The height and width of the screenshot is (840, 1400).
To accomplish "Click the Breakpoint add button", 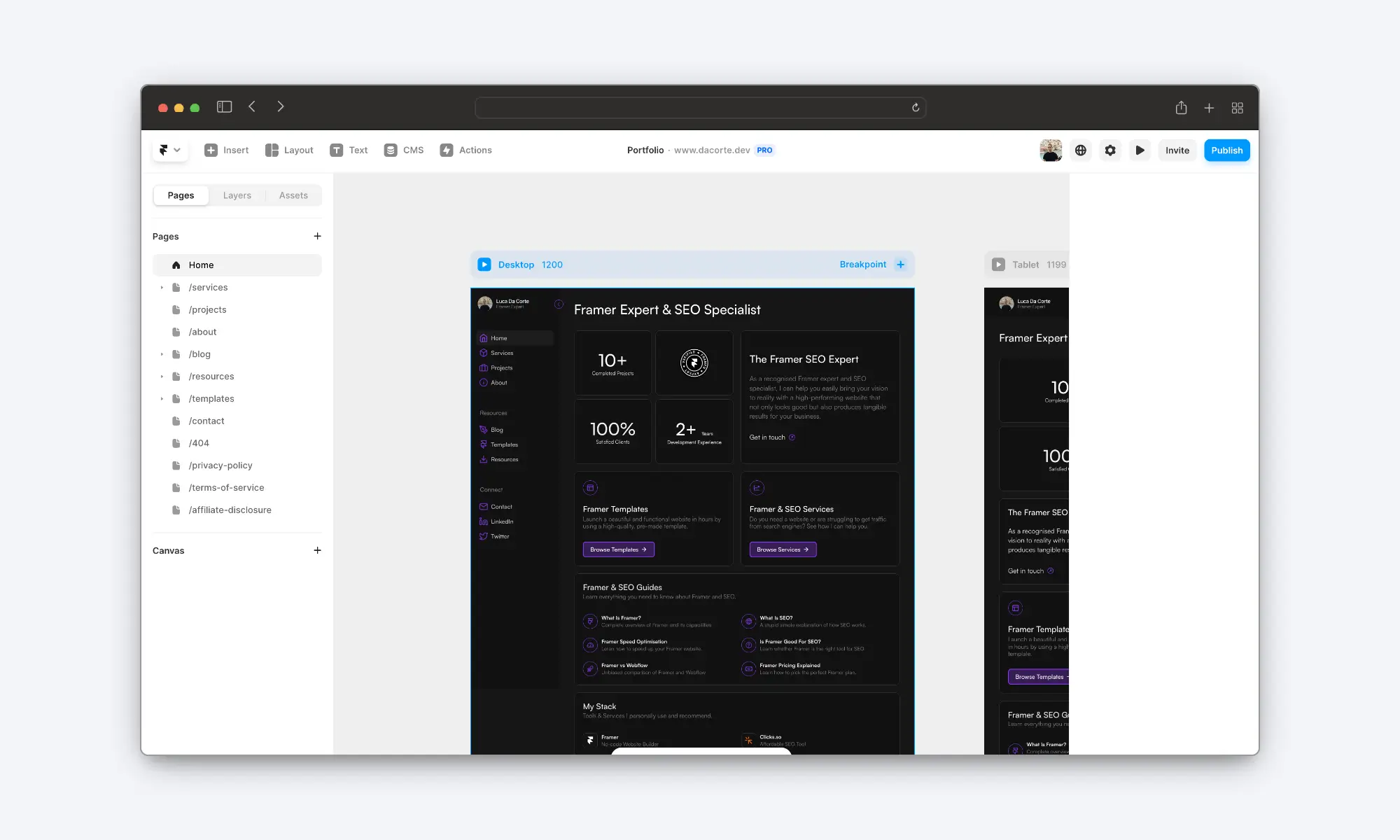I will (x=901, y=264).
